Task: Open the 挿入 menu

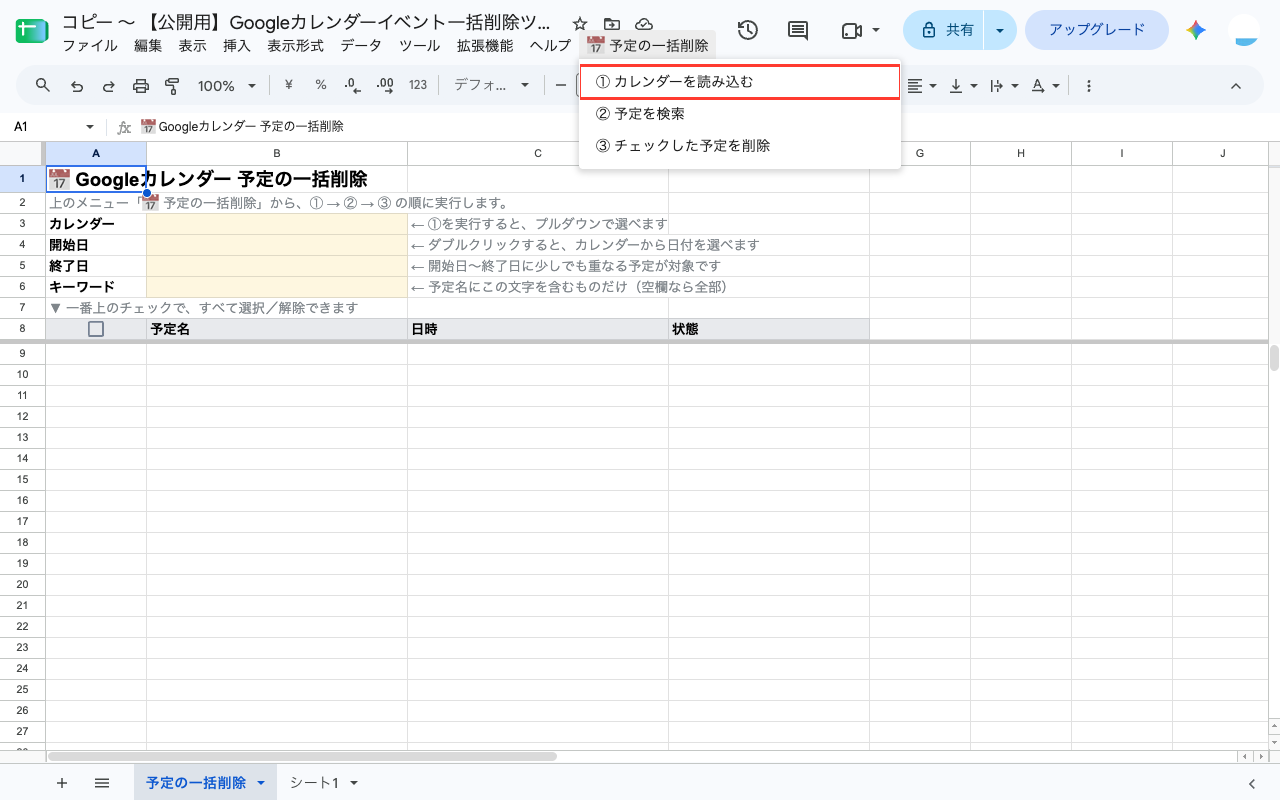Action: 237,46
